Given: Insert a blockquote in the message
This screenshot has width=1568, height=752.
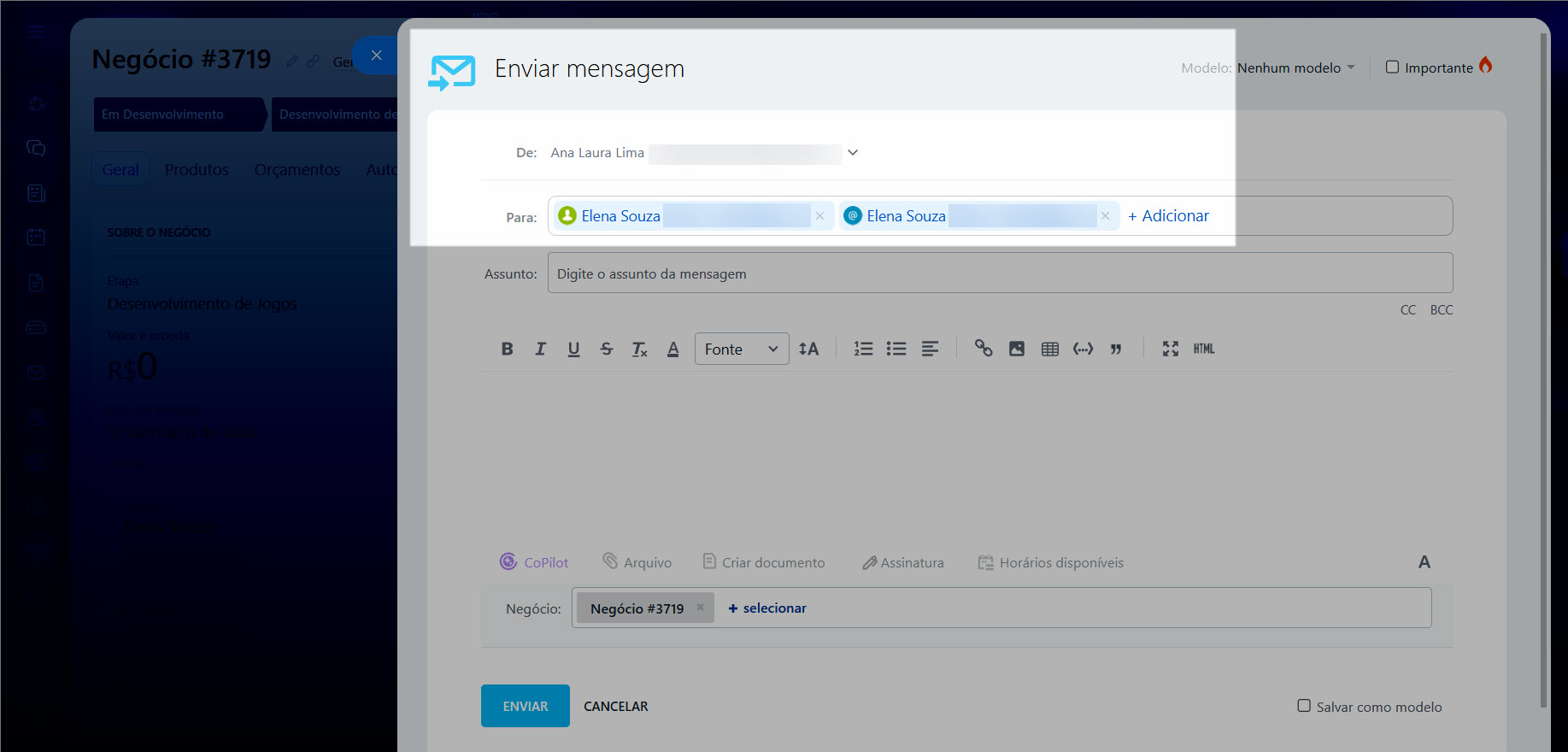Looking at the screenshot, I should [x=1115, y=349].
